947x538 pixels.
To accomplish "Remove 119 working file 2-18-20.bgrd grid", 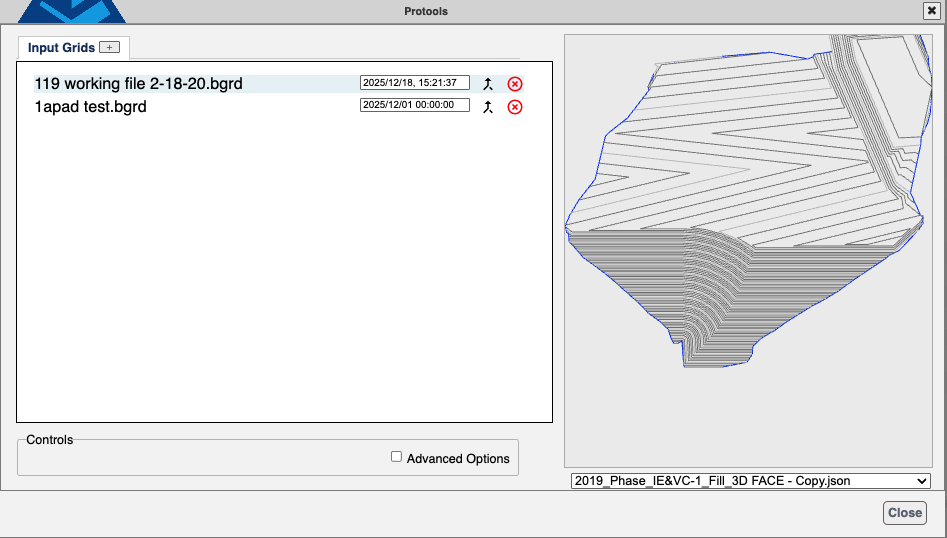I will click(515, 84).
